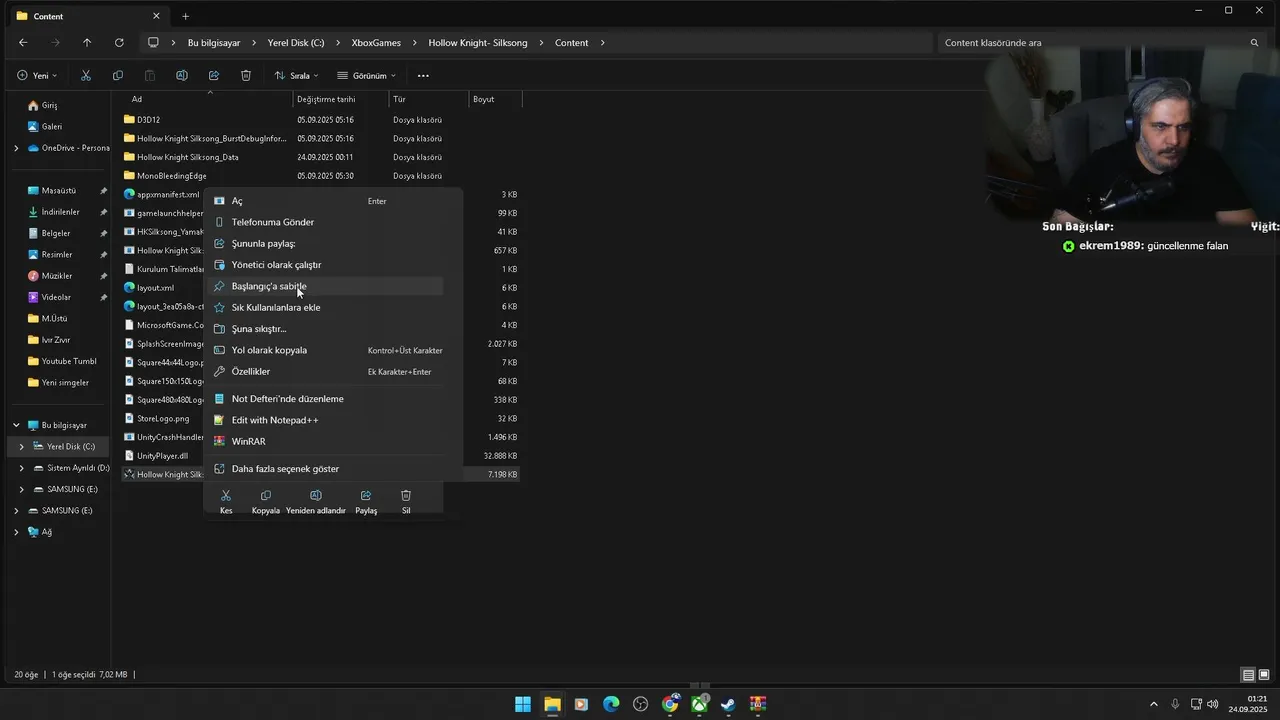Click the toolbar cut scissors icon
This screenshot has width=1280, height=720.
[86, 75]
